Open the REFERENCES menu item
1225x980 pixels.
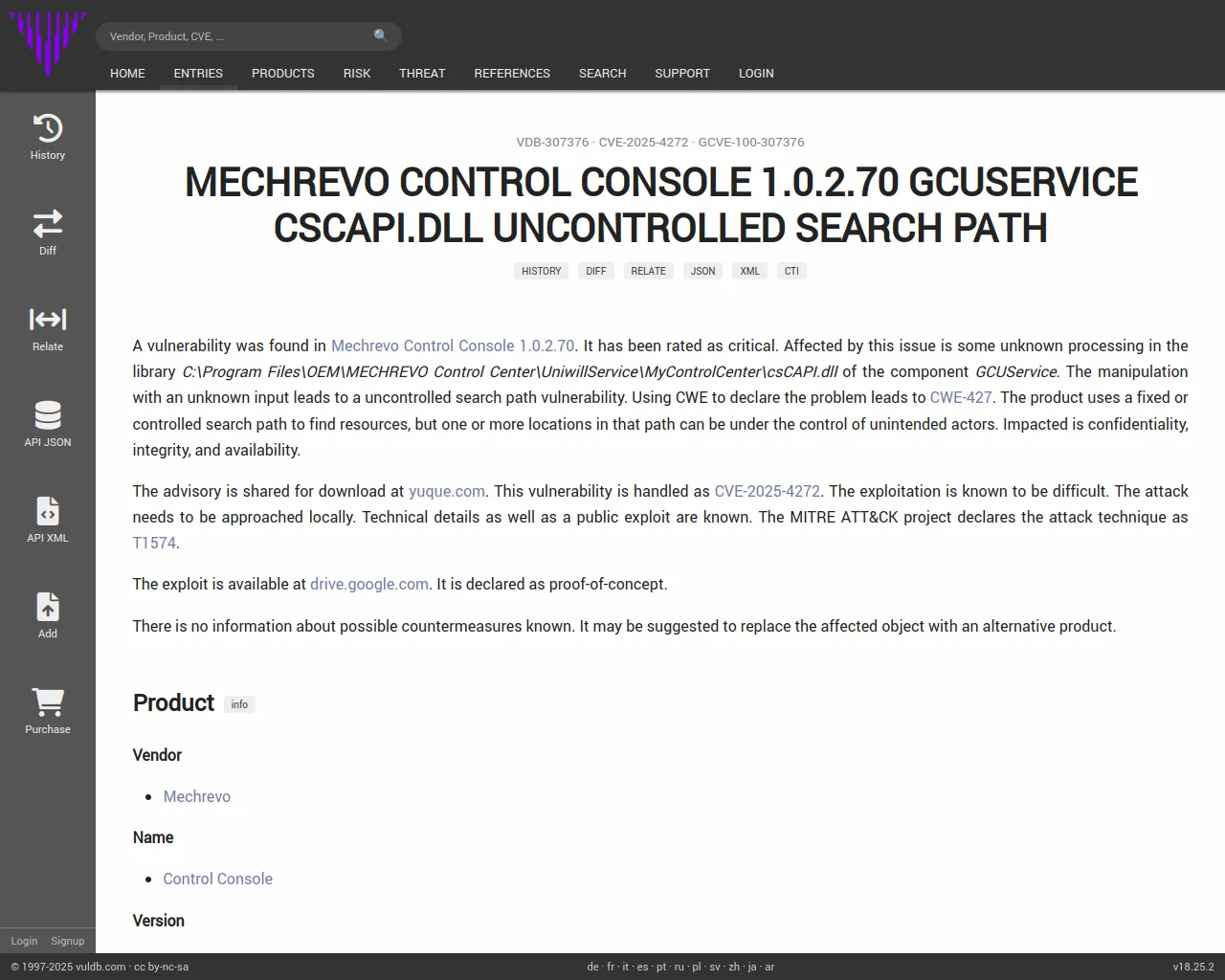512,73
